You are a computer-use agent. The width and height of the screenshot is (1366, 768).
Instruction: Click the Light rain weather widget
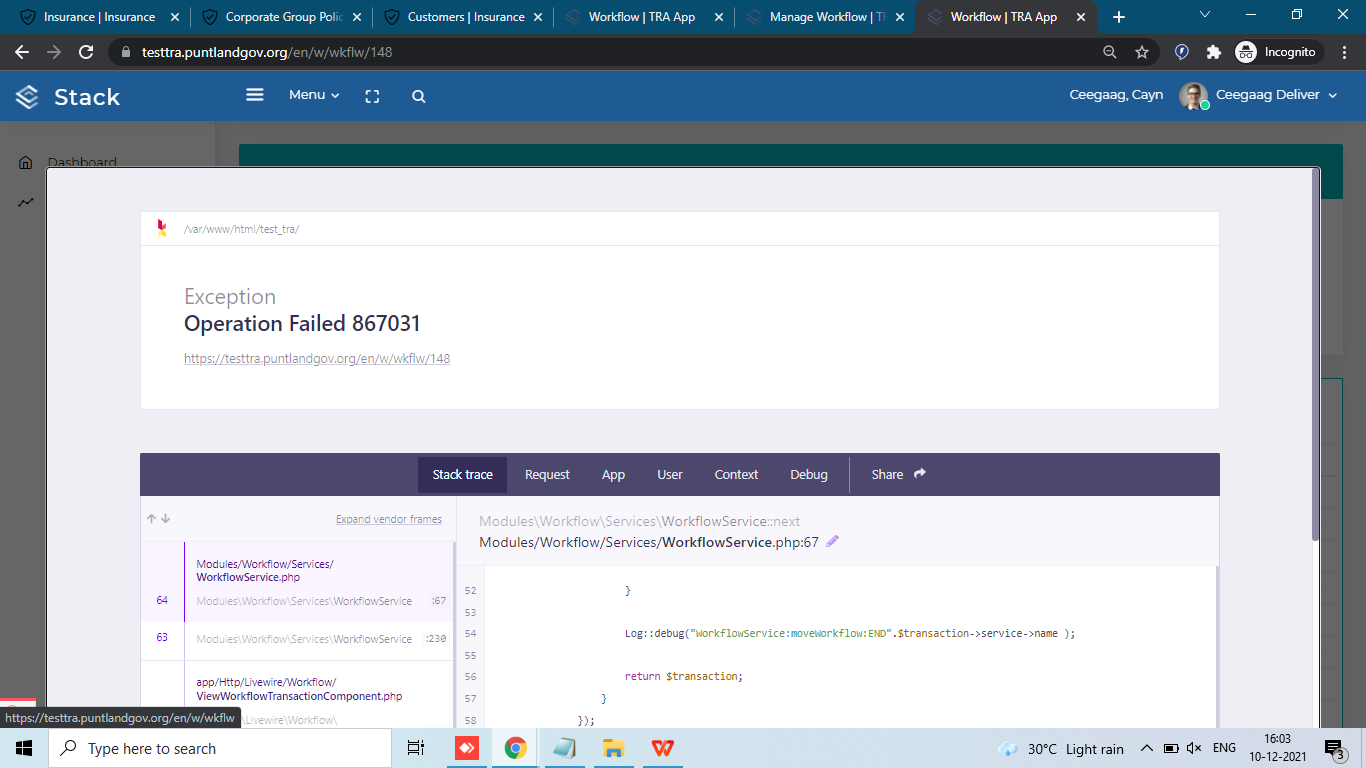pyautogui.click(x=1061, y=748)
